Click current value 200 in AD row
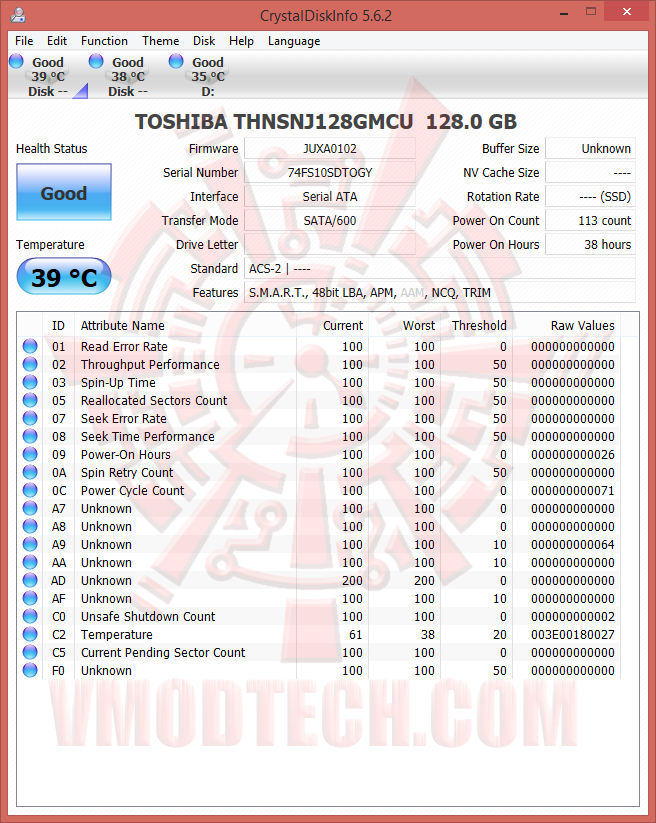This screenshot has height=823, width=656. pos(352,581)
